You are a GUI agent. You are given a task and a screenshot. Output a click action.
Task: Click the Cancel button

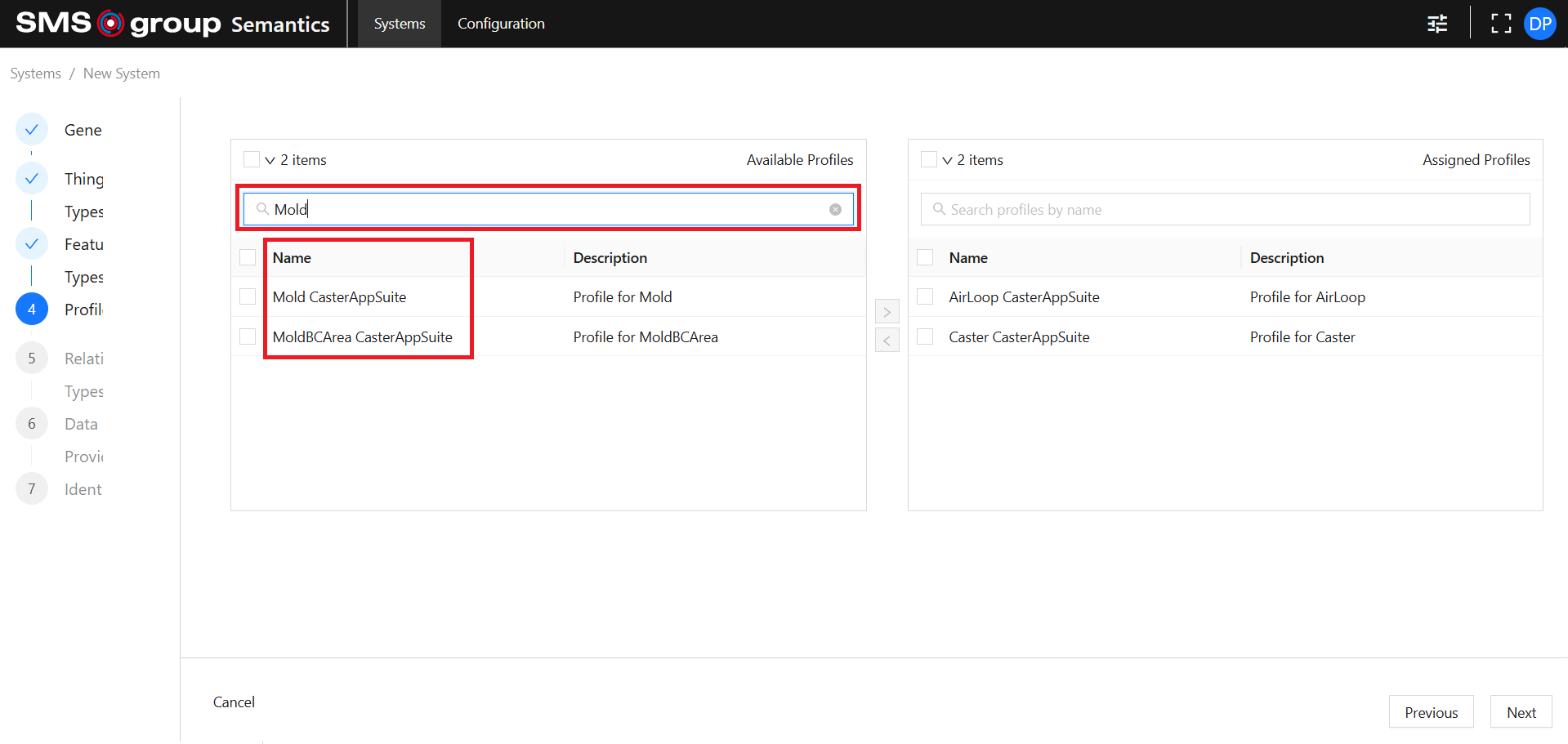pos(234,702)
